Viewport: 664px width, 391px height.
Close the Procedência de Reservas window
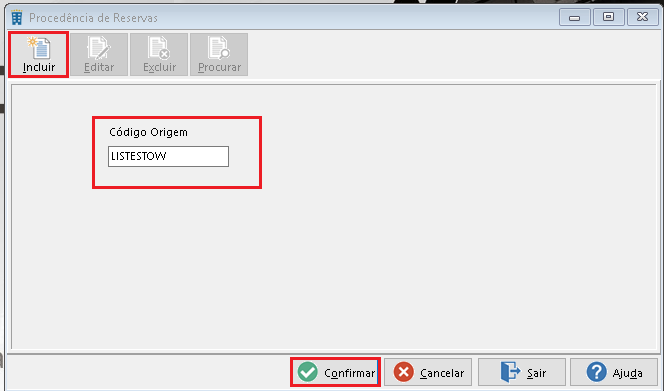(x=642, y=17)
